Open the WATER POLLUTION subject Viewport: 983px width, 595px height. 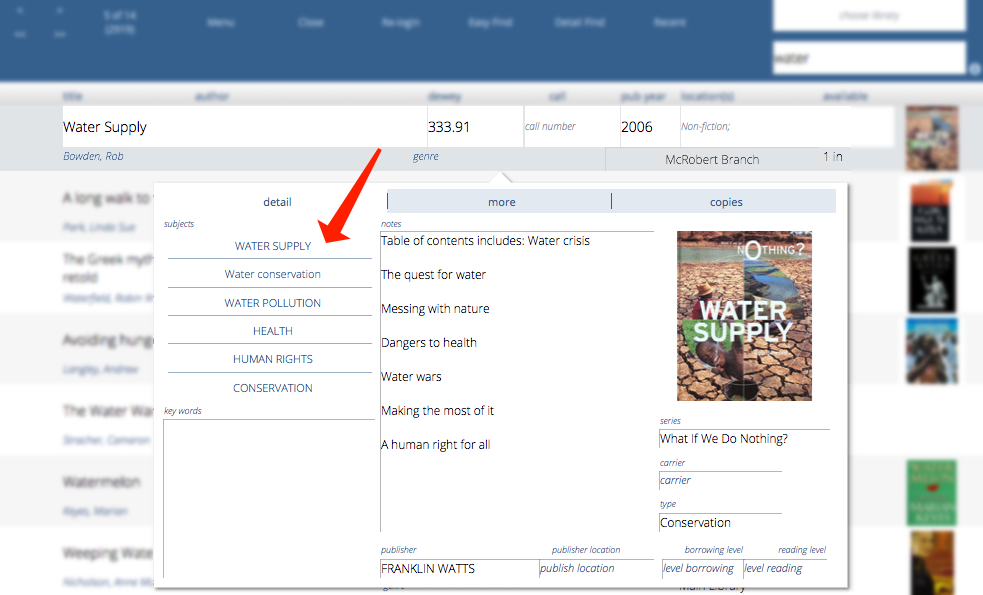(x=273, y=303)
